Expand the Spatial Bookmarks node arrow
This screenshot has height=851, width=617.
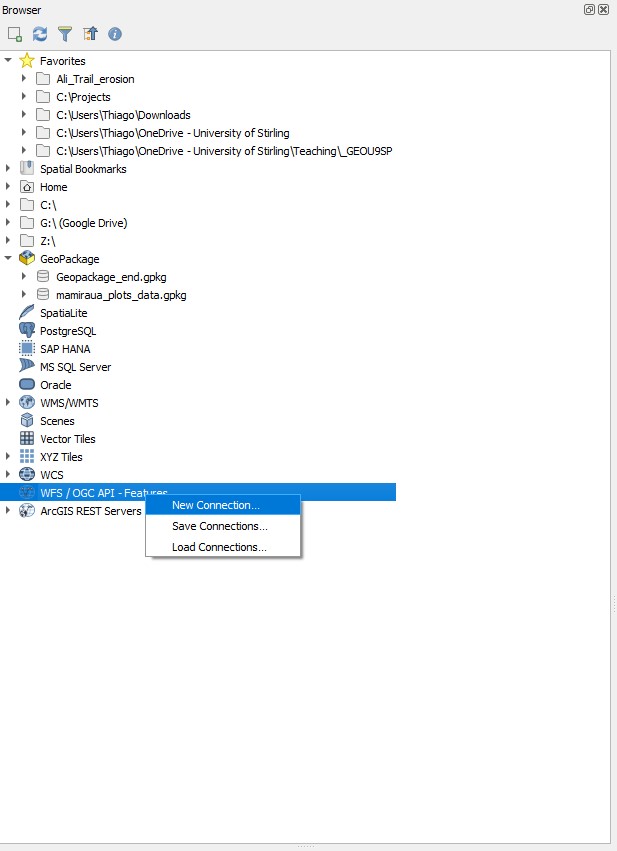pos(8,168)
